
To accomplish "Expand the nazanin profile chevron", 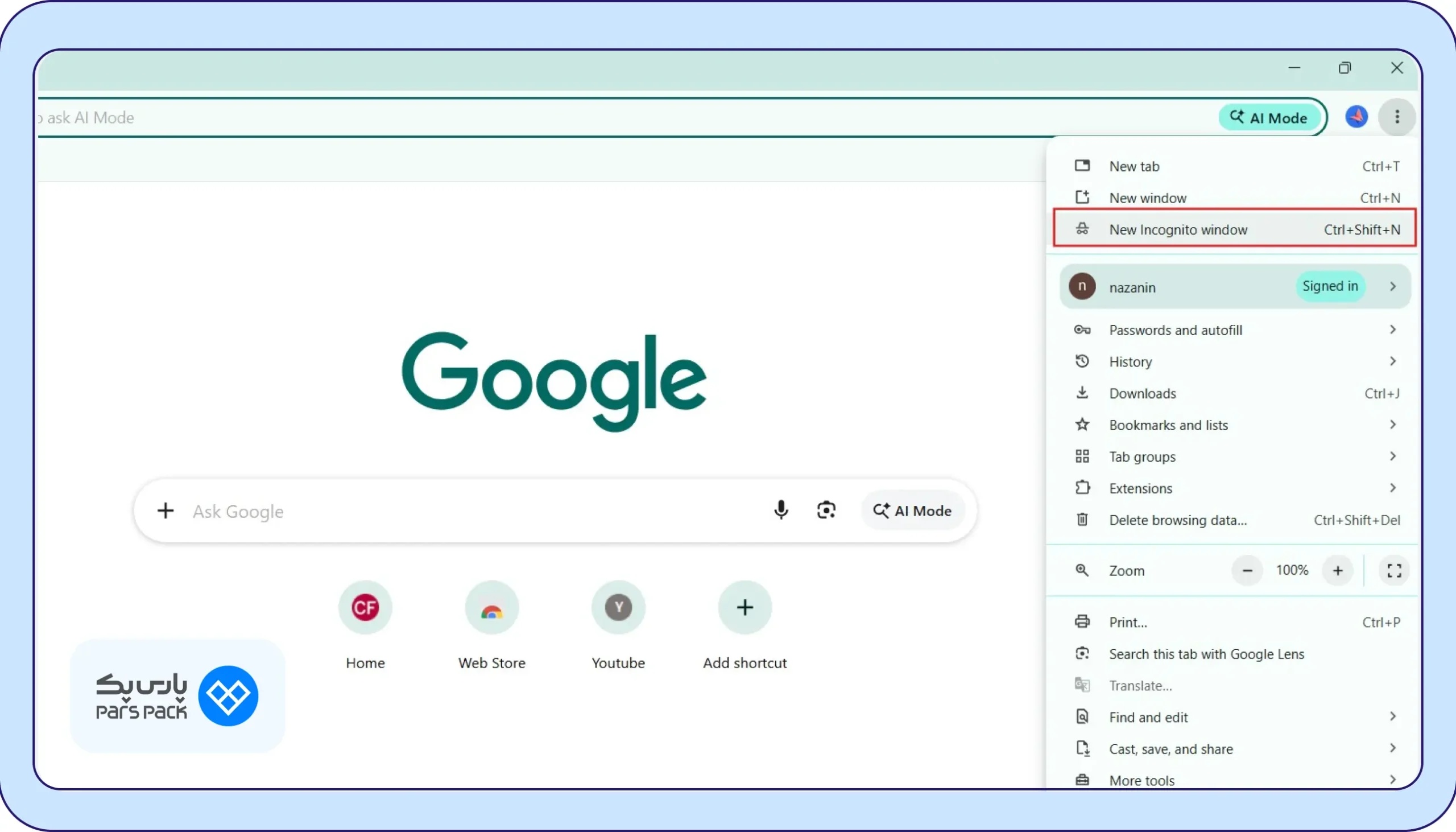I will [1393, 286].
